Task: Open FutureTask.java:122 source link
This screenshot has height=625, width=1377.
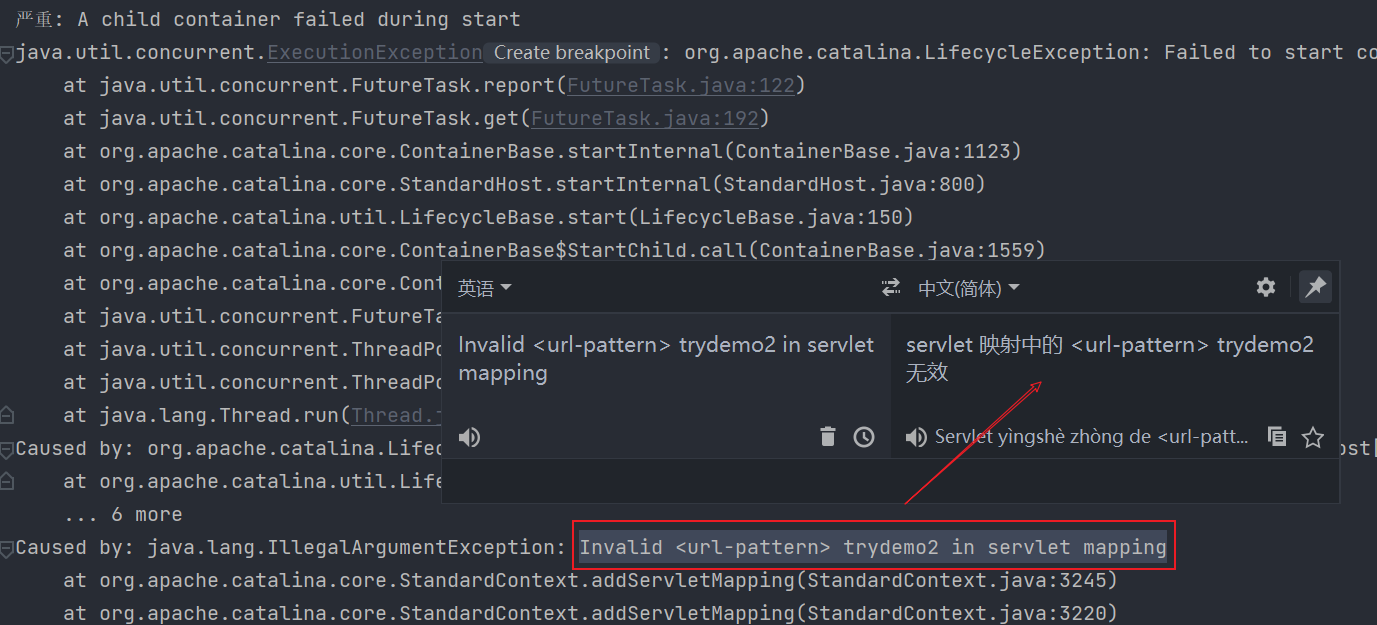Action: tap(680, 86)
